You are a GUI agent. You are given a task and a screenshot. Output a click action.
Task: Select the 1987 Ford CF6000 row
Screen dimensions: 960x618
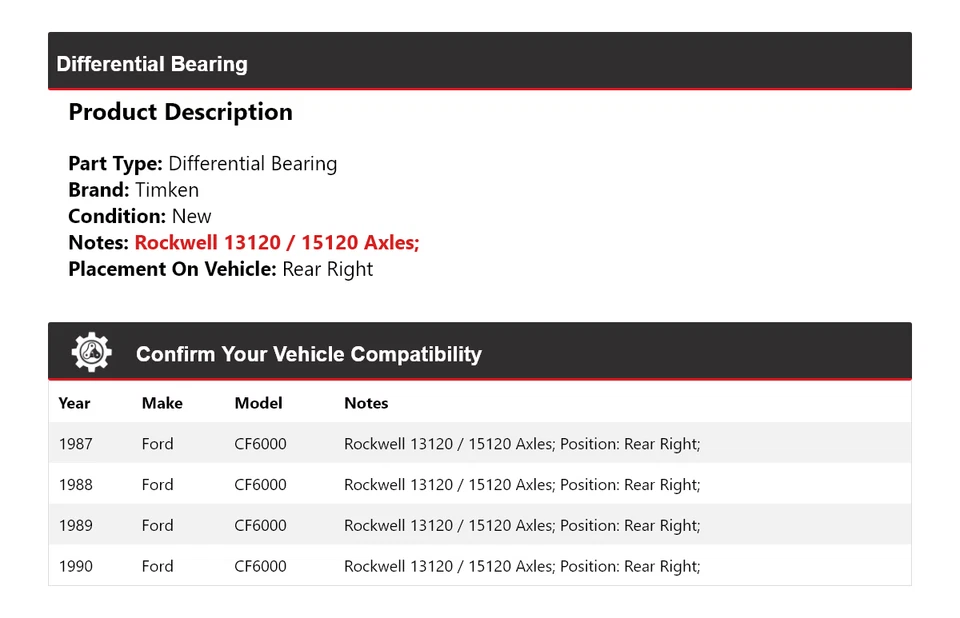480,443
